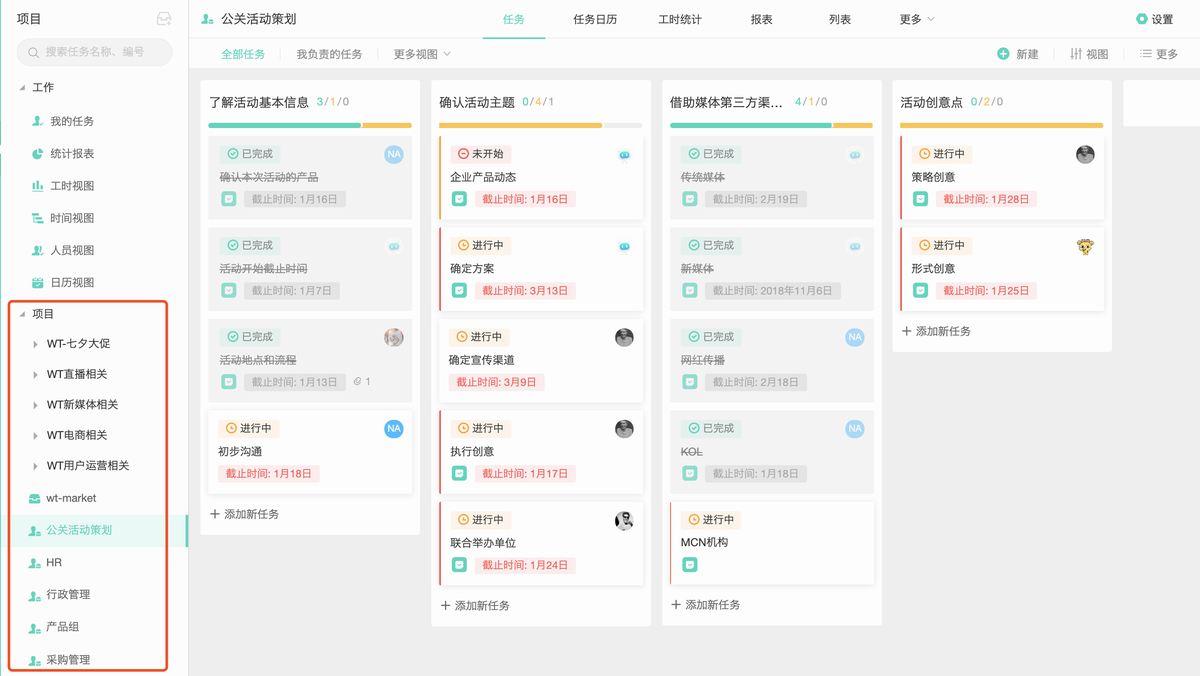Click the assignee avatar on 策略创意 card
The image size is (1200, 676).
[1085, 154]
